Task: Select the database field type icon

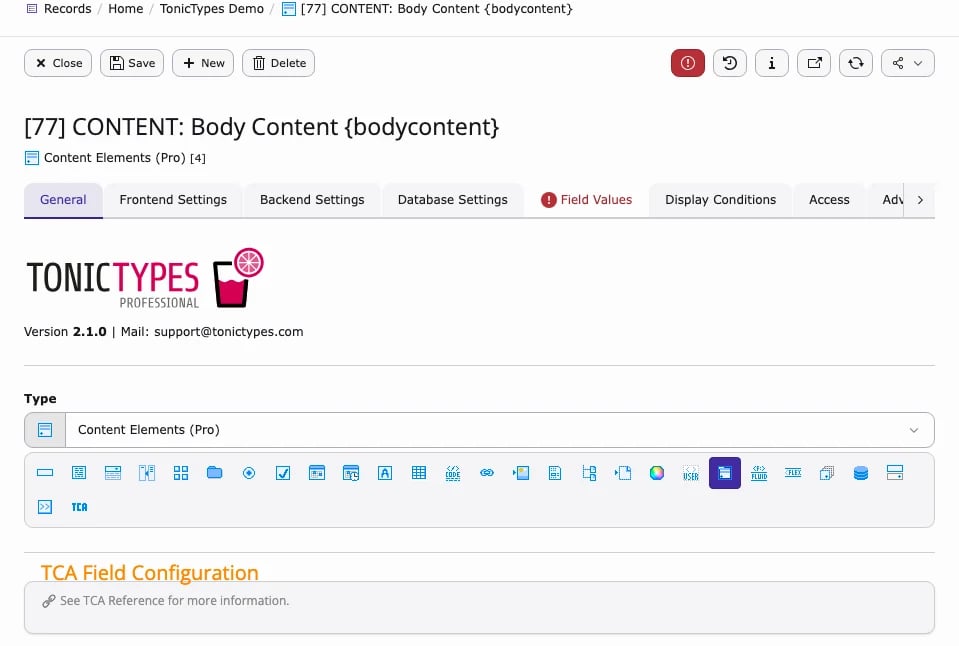Action: pyautogui.click(x=861, y=473)
